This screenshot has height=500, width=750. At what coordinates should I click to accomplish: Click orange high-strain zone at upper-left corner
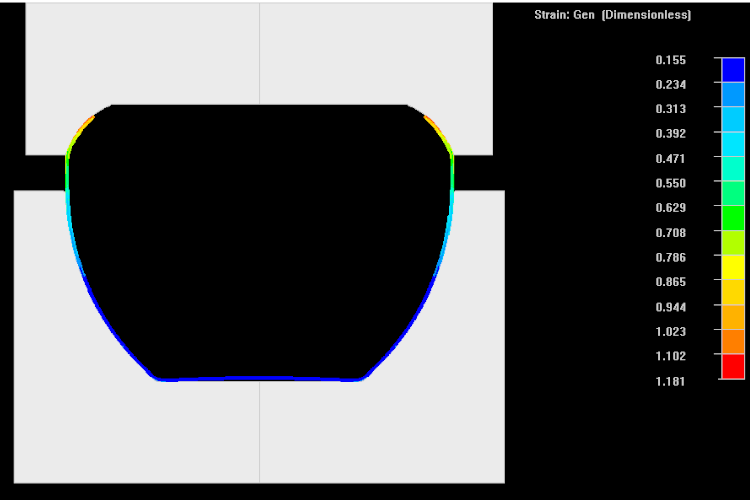coord(87,123)
